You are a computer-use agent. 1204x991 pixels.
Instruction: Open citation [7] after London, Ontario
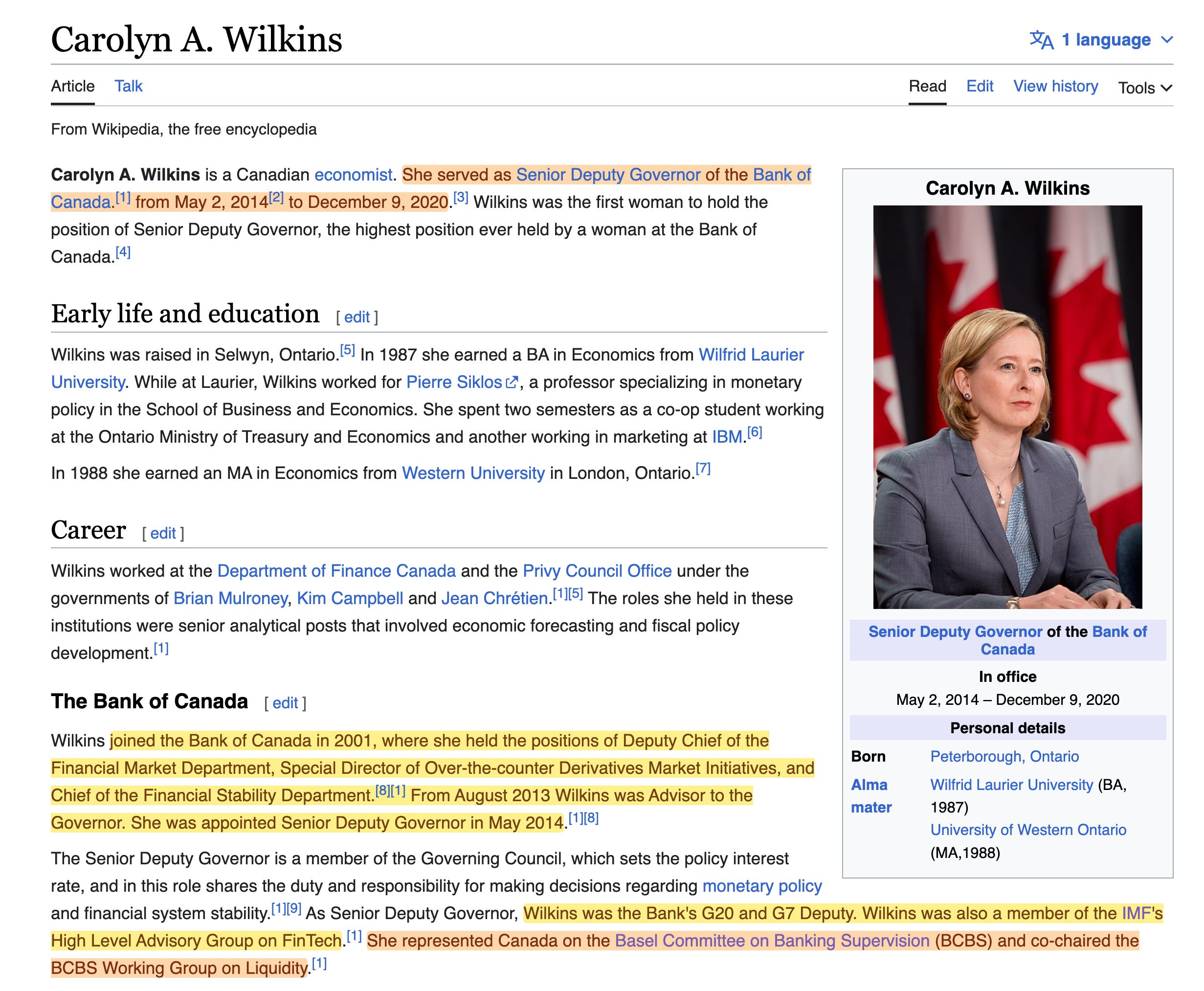pos(703,469)
